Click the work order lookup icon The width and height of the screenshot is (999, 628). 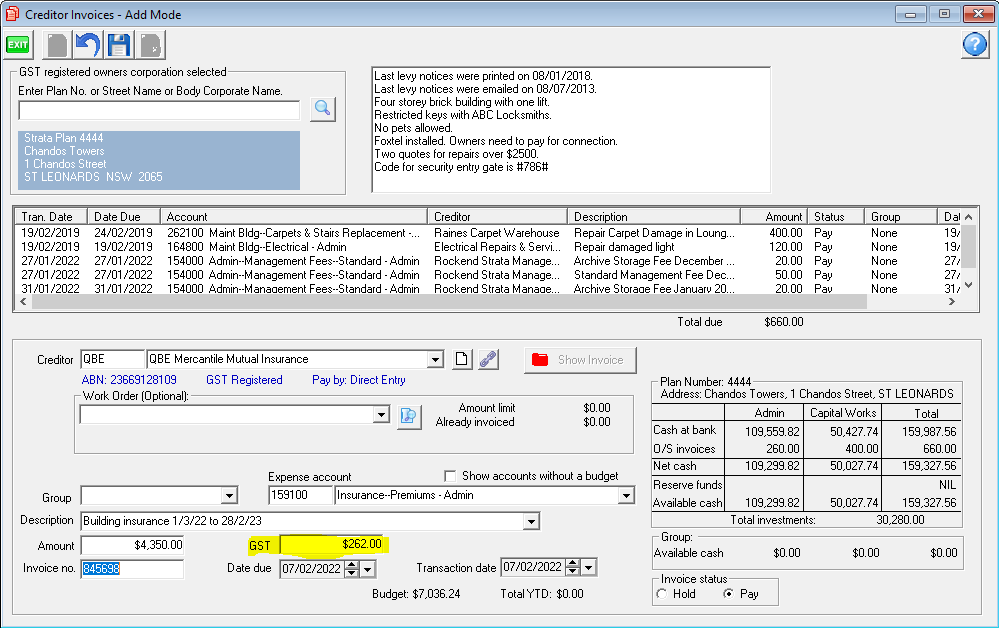(x=409, y=416)
